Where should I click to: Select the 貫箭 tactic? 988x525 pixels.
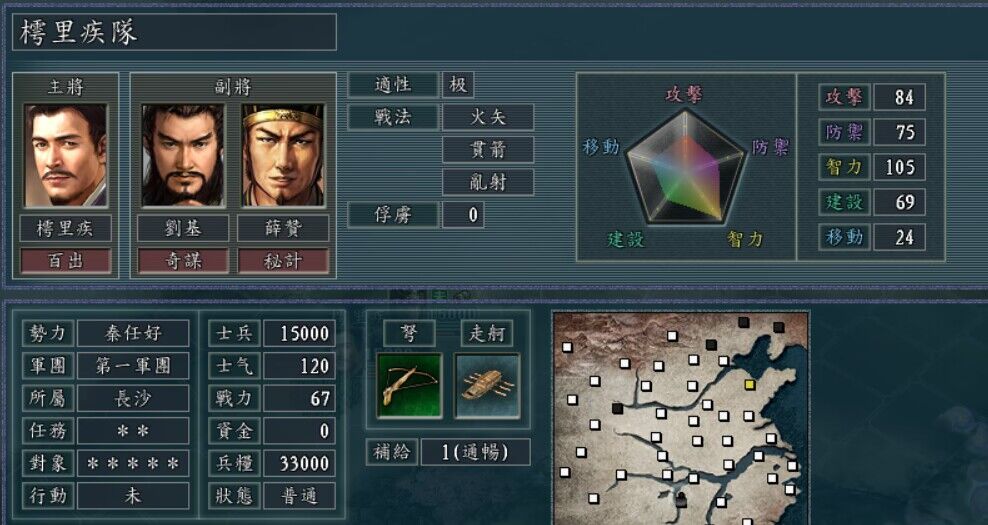(488, 150)
